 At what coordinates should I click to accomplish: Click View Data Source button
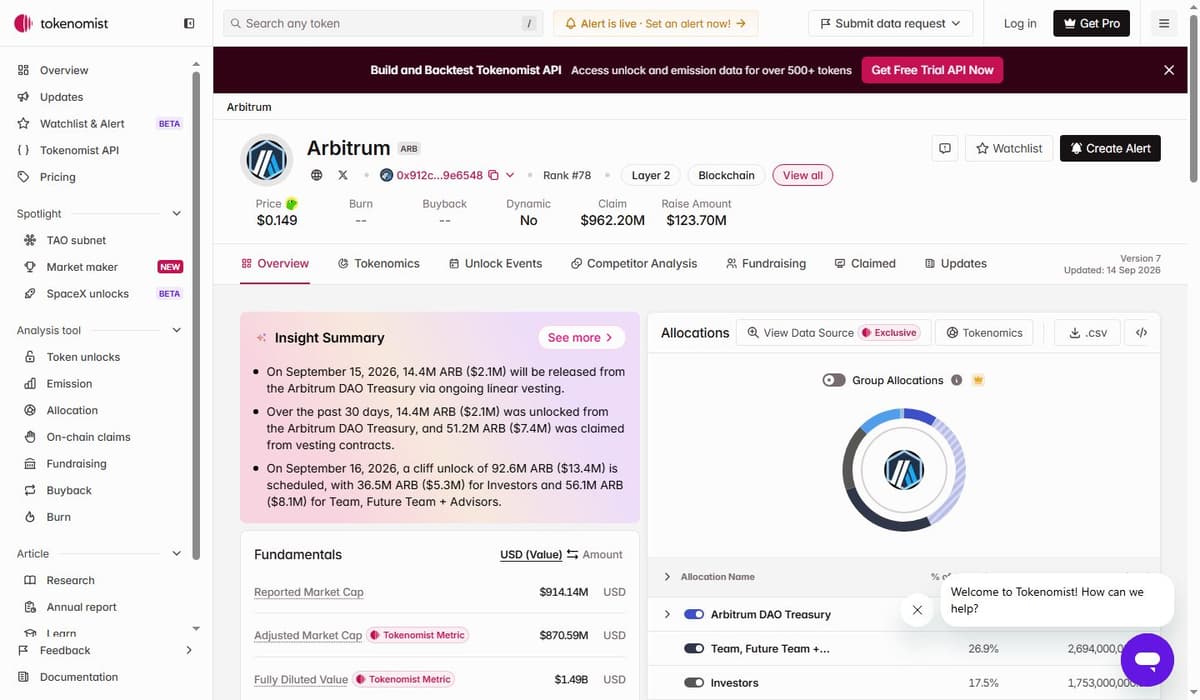click(x=834, y=333)
